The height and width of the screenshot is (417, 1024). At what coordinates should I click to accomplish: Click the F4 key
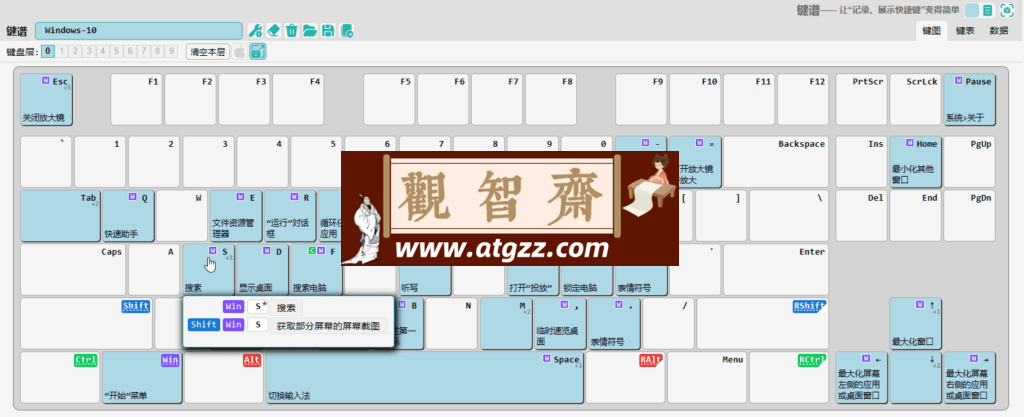[298, 99]
